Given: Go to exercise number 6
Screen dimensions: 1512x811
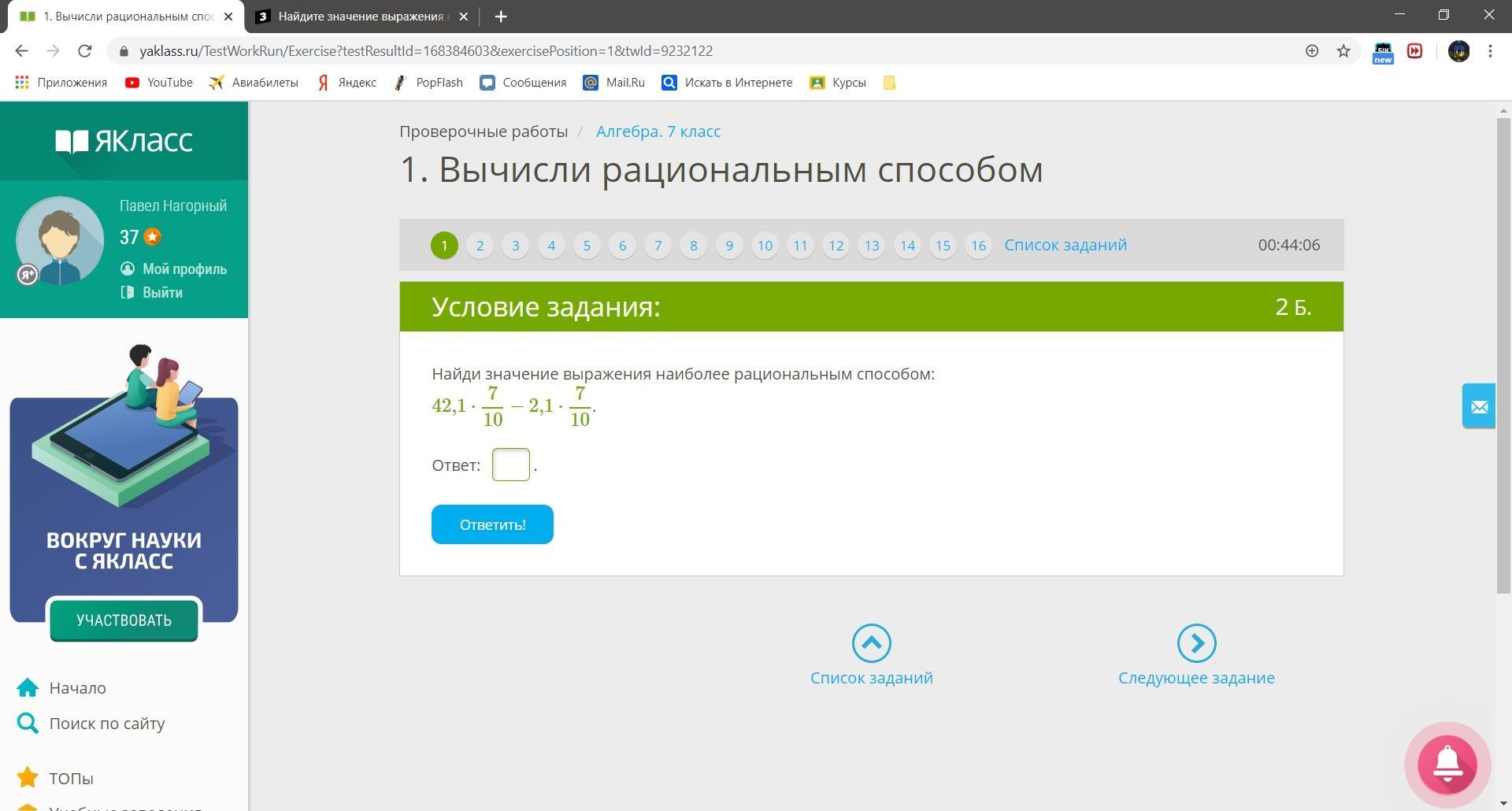Looking at the screenshot, I should (622, 245).
